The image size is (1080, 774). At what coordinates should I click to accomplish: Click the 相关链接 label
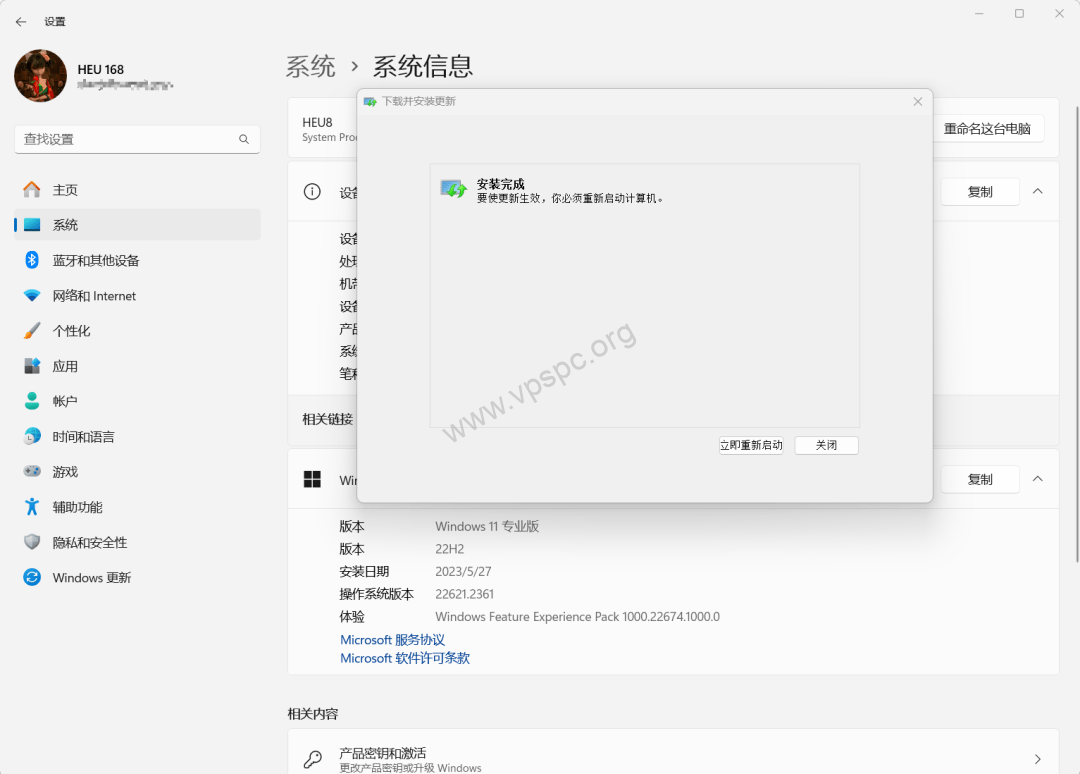tap(328, 419)
